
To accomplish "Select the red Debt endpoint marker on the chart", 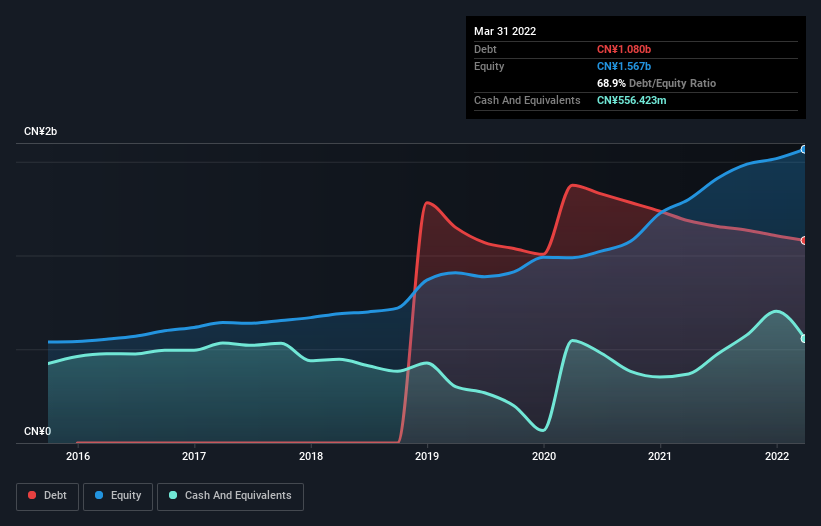I will (x=804, y=241).
